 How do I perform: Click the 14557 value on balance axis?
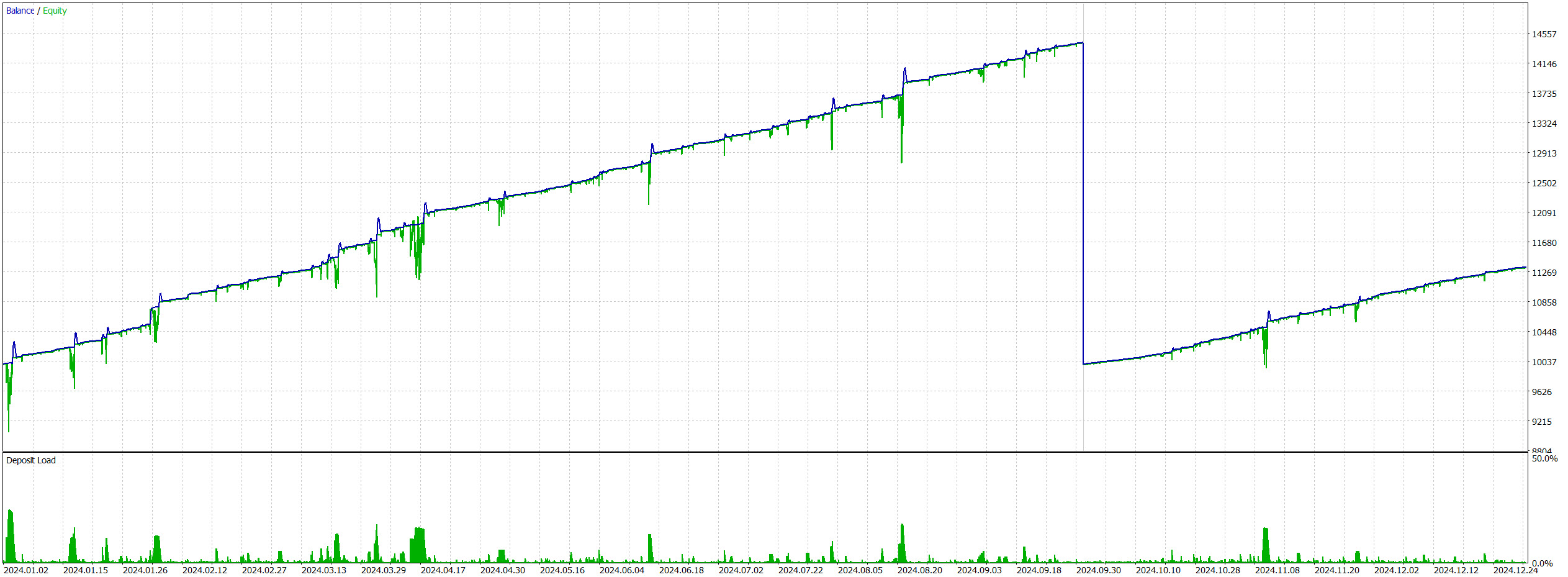(x=1544, y=34)
